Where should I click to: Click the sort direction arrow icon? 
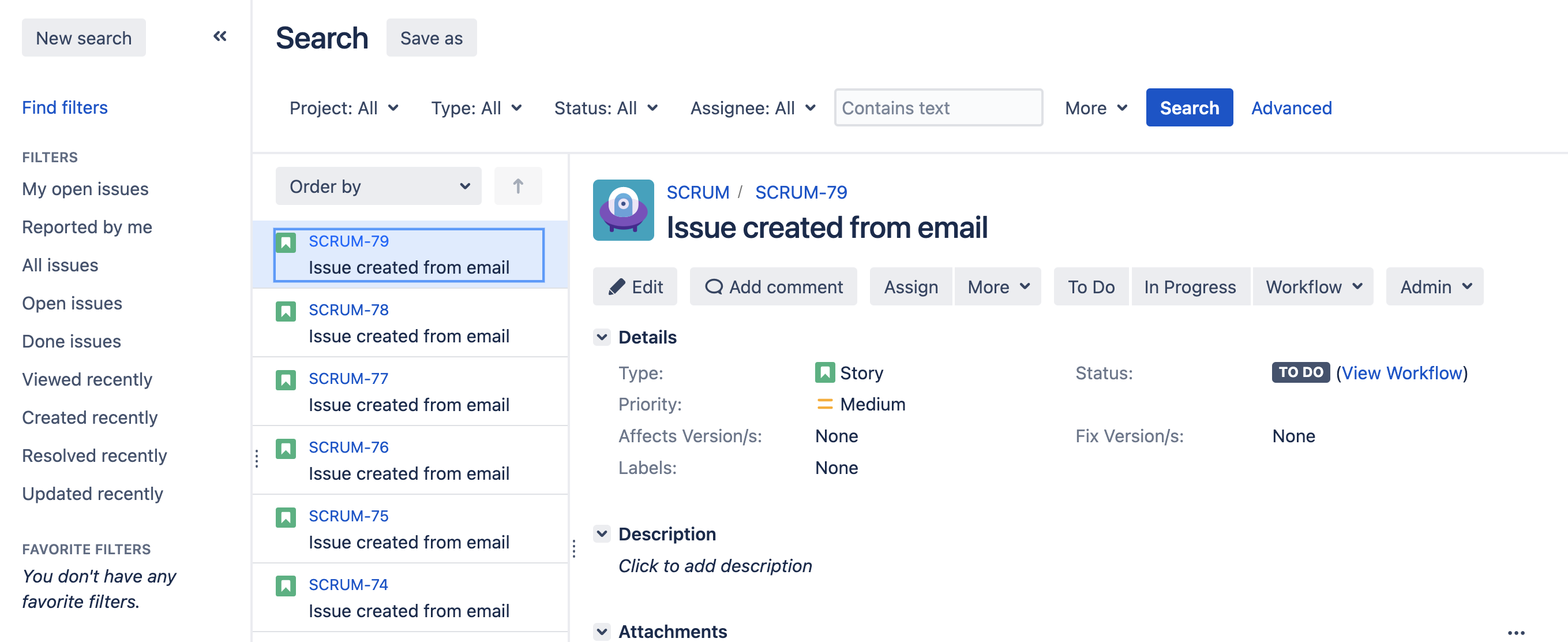coord(517,186)
